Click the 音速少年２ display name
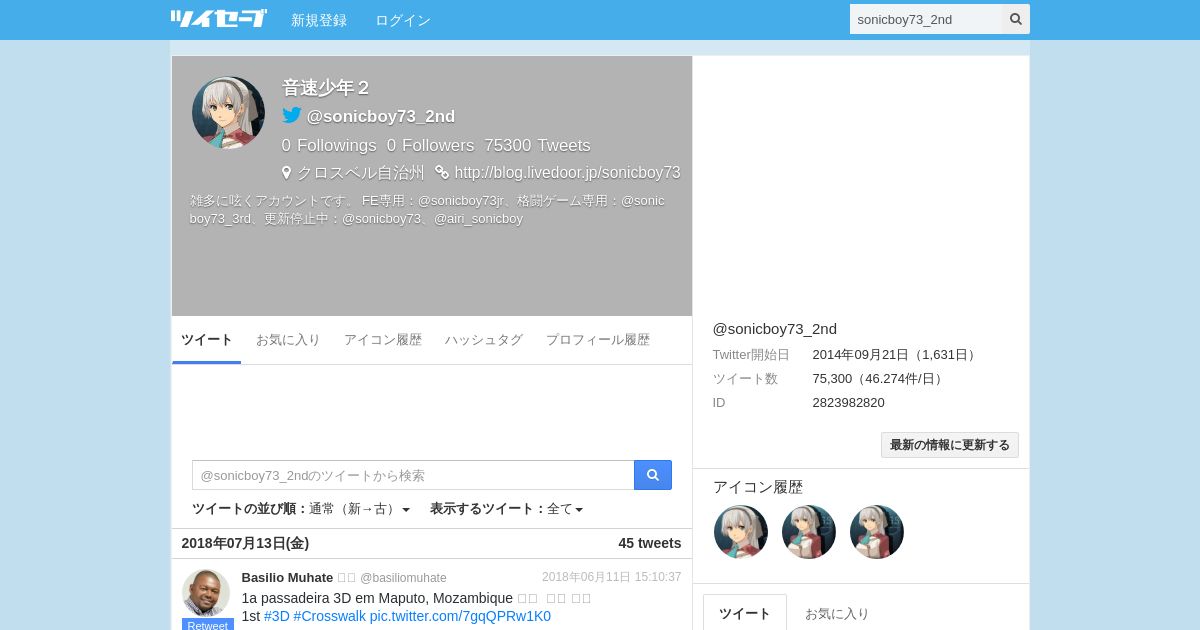Screen dimensions: 1200x630 [x=326, y=88]
